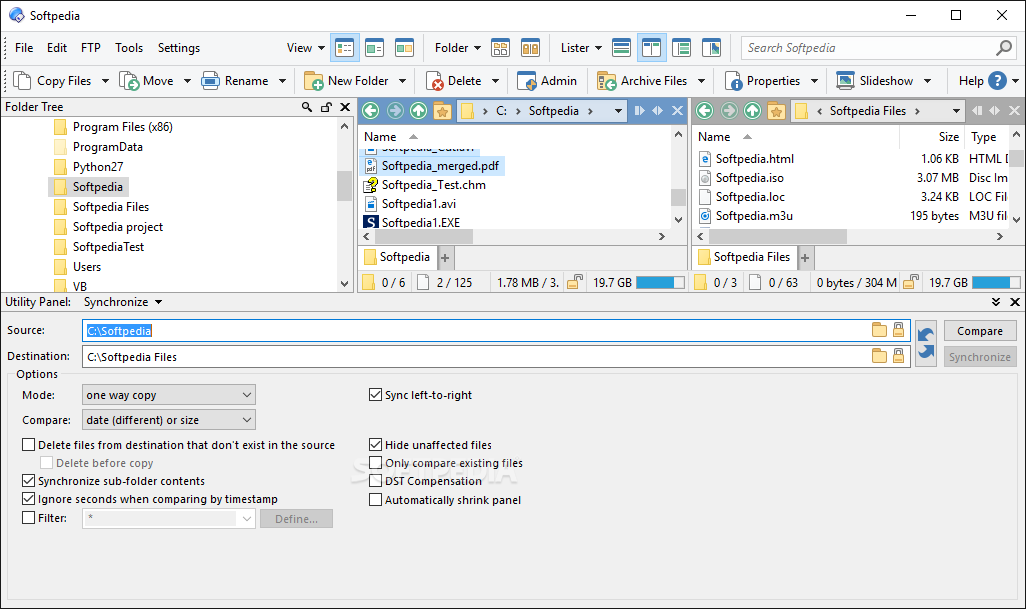Open the Archive Files dropdown arrow
The height and width of the screenshot is (609, 1026).
pos(701,81)
